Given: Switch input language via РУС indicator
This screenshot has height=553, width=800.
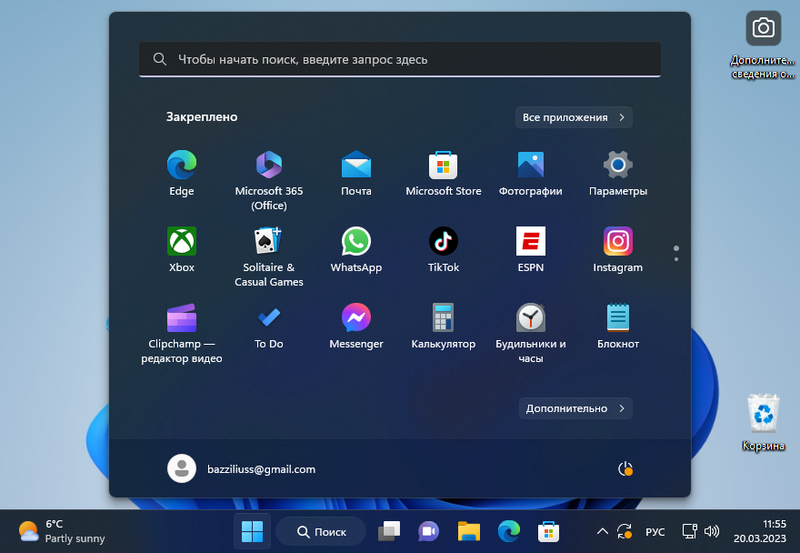Looking at the screenshot, I should click(x=655, y=532).
